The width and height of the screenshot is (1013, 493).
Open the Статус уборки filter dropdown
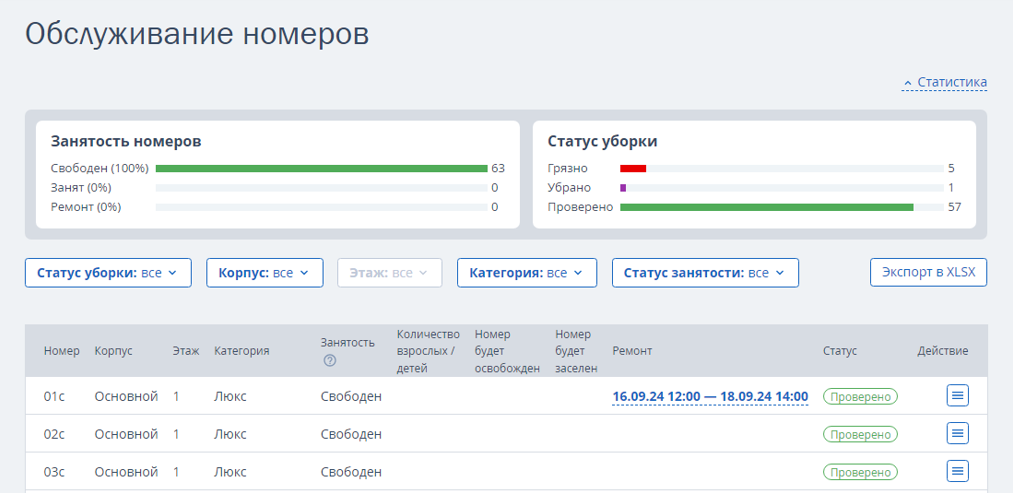pyautogui.click(x=108, y=273)
